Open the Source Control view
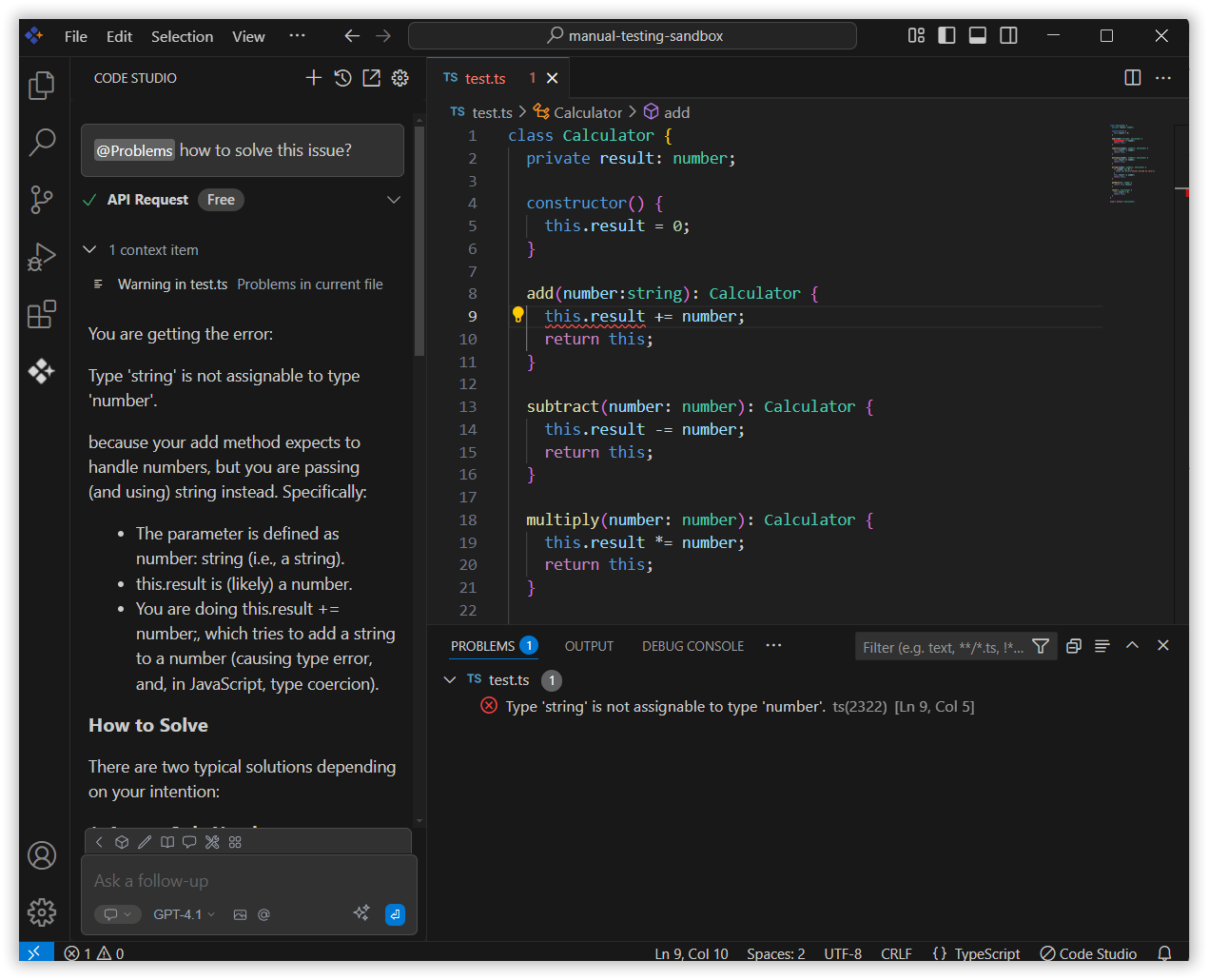This screenshot has width=1209, height=980. pos(41,200)
